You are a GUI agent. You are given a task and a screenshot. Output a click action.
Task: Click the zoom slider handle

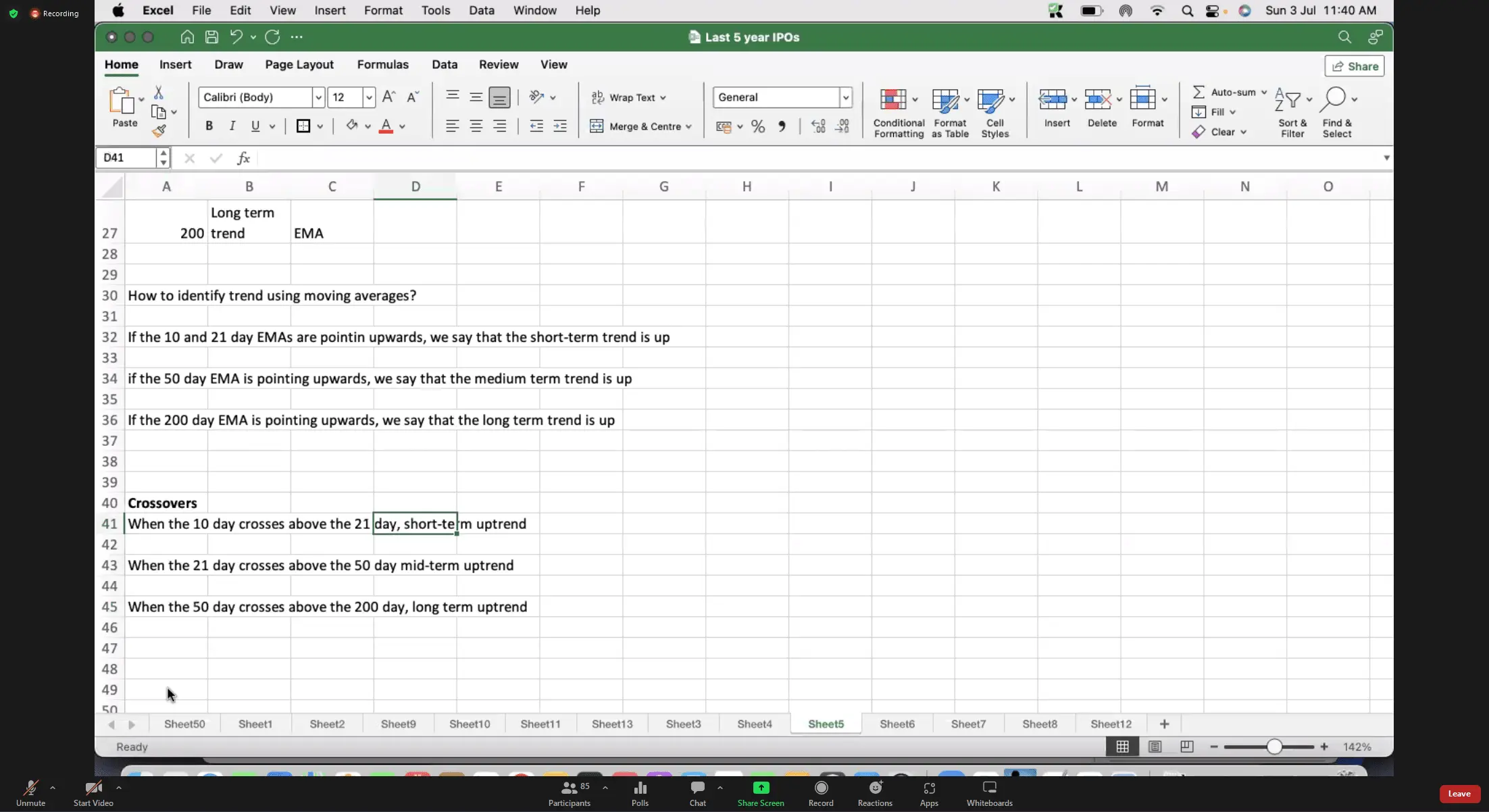[1273, 746]
